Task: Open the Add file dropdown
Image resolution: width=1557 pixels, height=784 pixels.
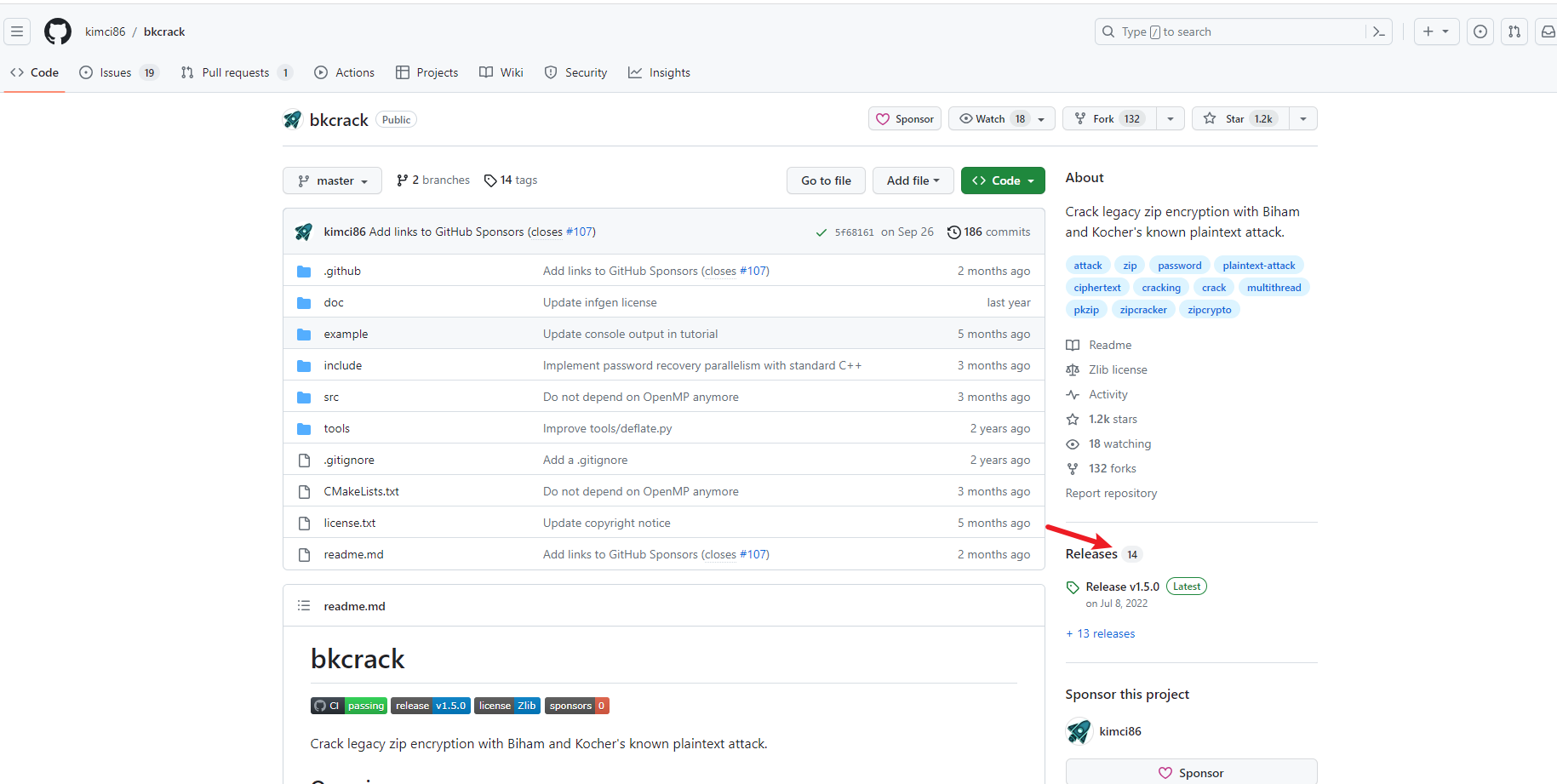Action: click(913, 180)
